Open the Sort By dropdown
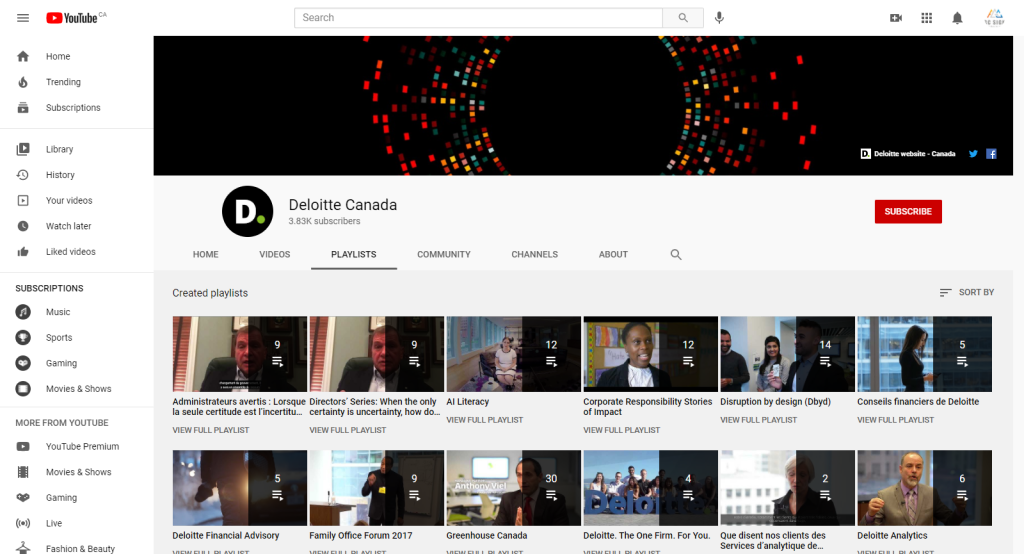 pos(966,292)
